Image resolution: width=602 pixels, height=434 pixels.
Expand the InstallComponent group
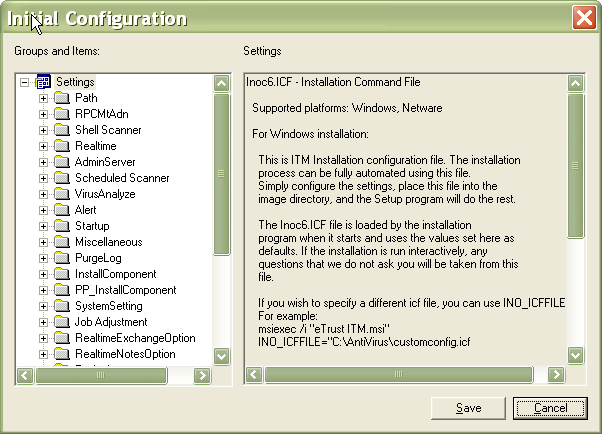coord(43,274)
